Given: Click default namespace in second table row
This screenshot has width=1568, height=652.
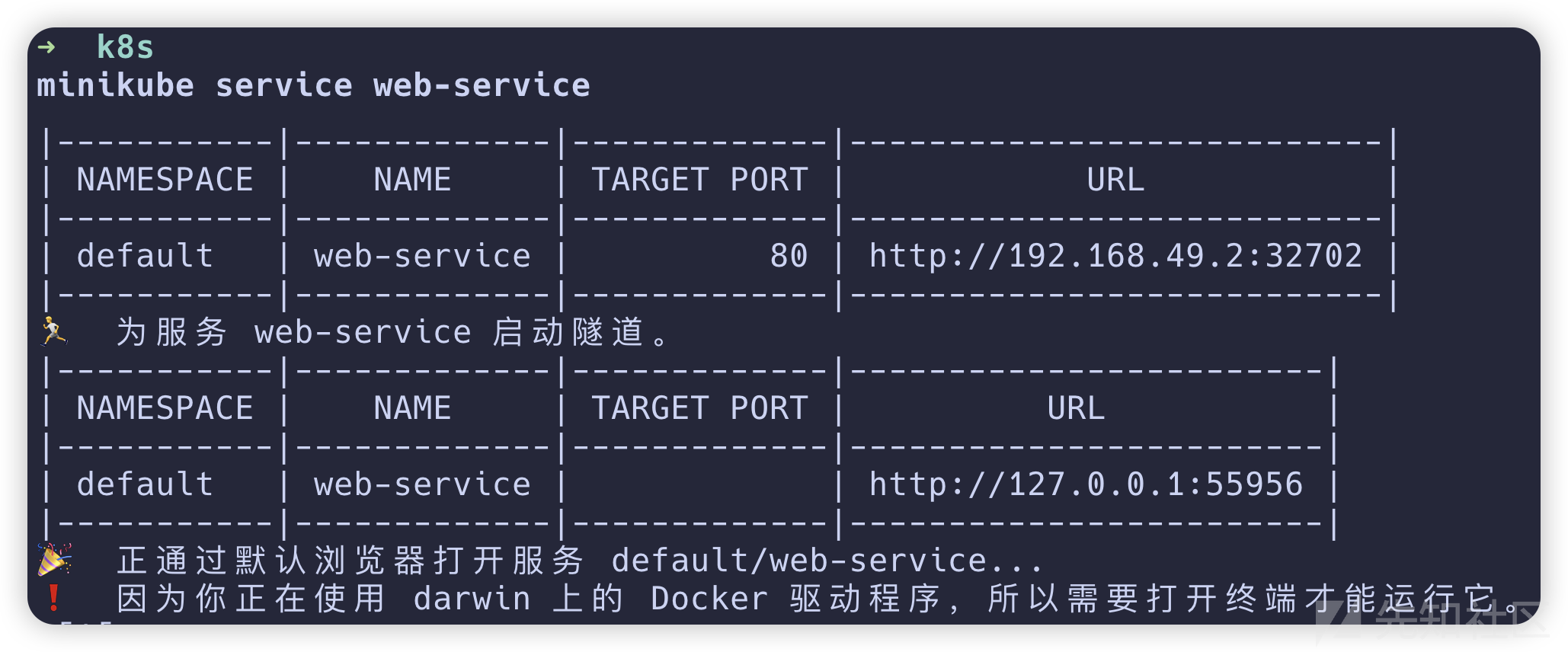Looking at the screenshot, I should point(145,484).
